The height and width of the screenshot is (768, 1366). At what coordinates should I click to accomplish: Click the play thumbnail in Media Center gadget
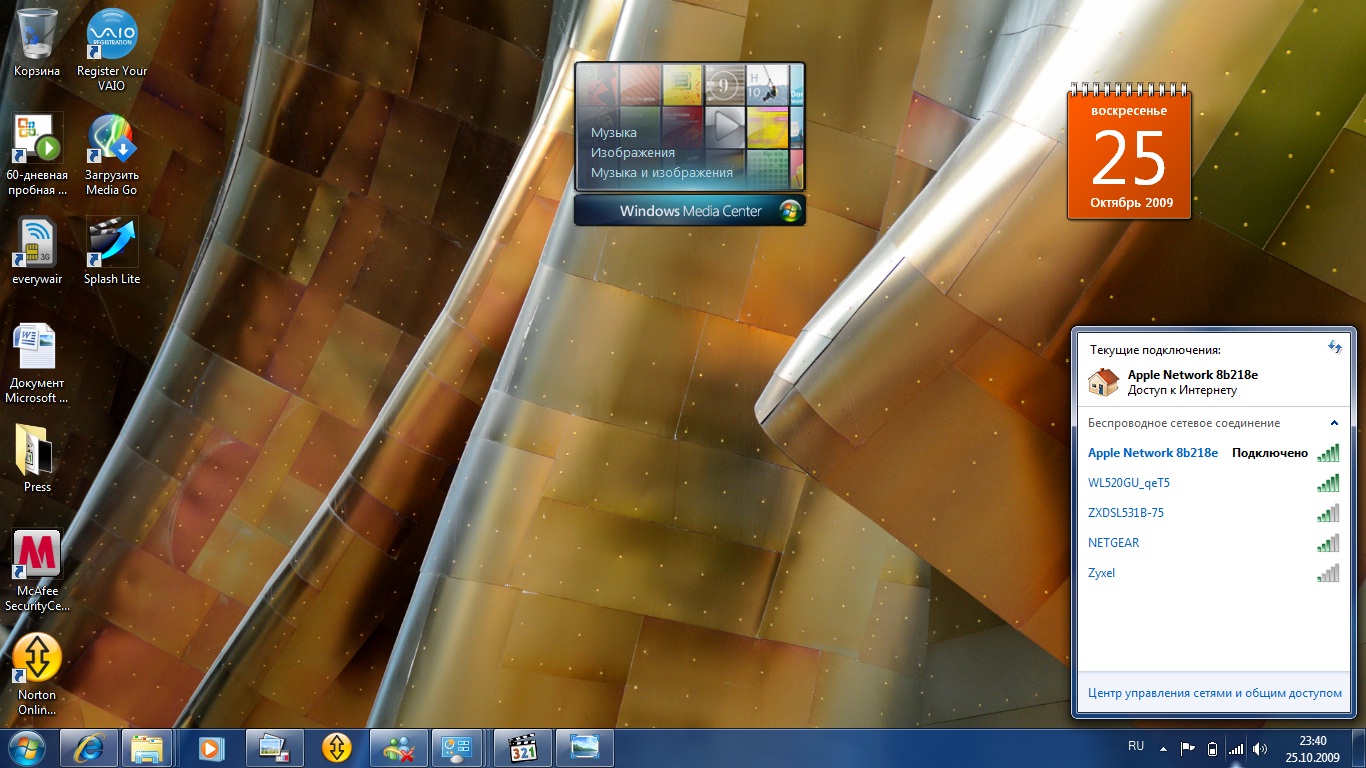point(725,127)
